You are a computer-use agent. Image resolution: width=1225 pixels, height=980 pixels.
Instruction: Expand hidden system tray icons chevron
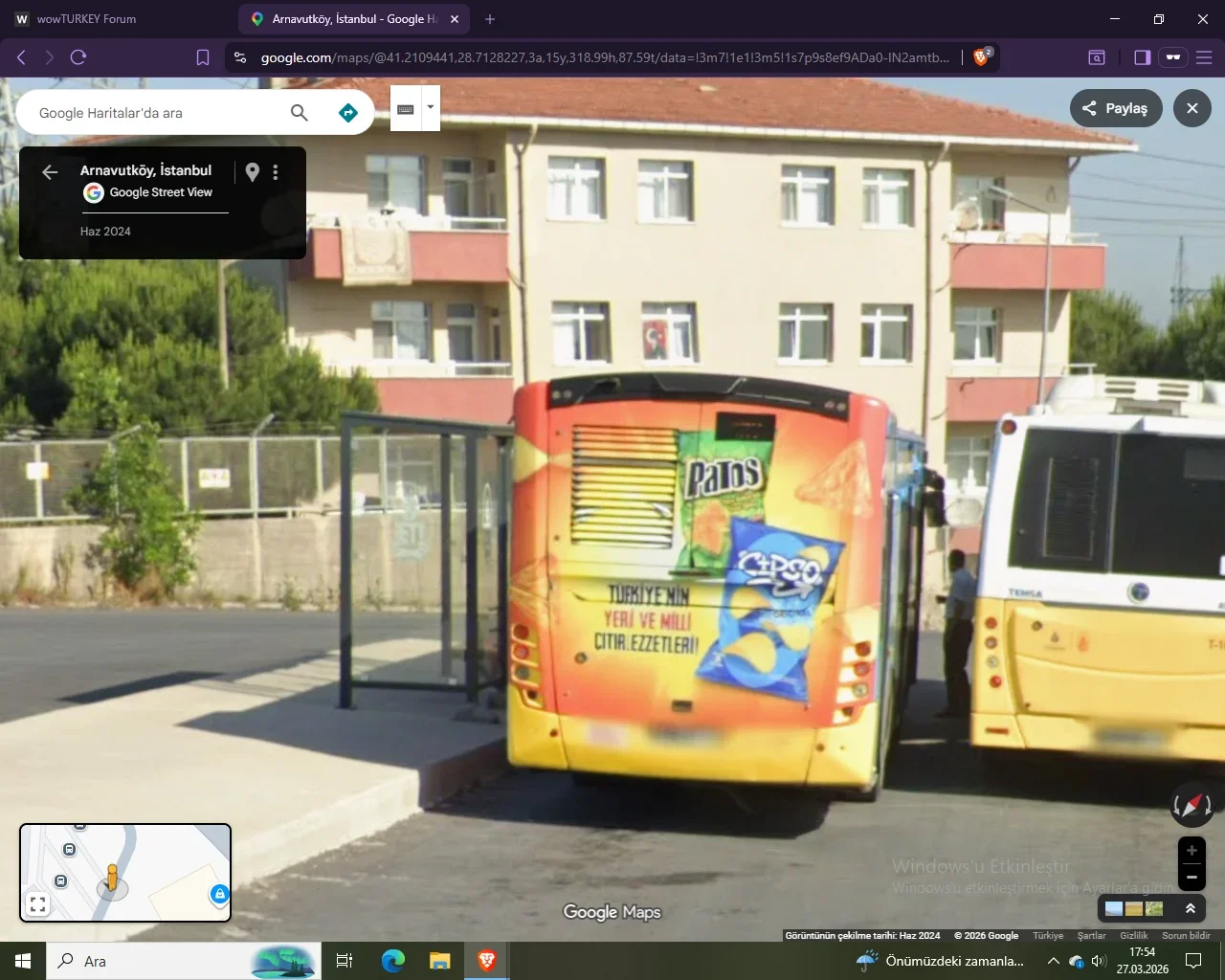click(x=1053, y=961)
